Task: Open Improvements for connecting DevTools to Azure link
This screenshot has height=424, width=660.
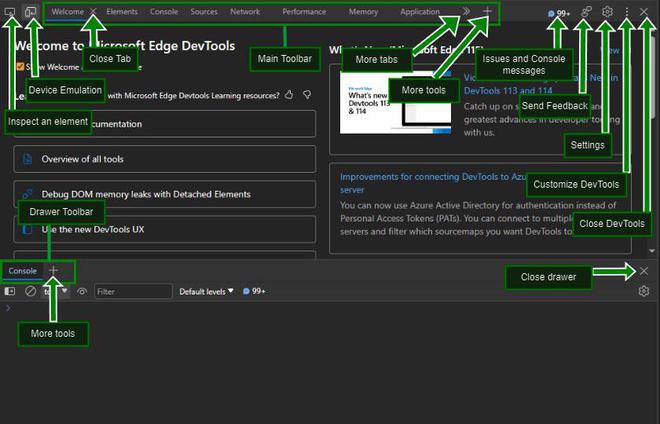Action: coord(433,183)
